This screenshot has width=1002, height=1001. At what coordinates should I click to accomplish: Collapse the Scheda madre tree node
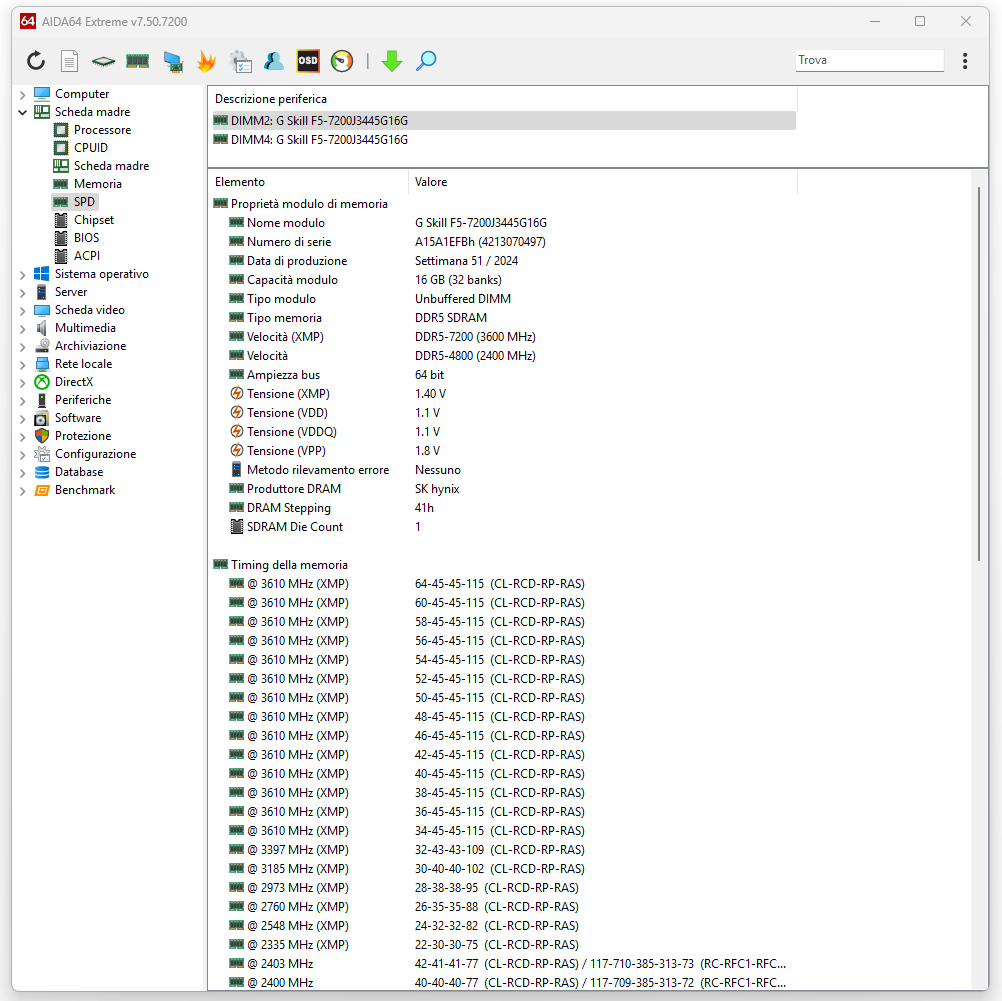tap(22, 113)
